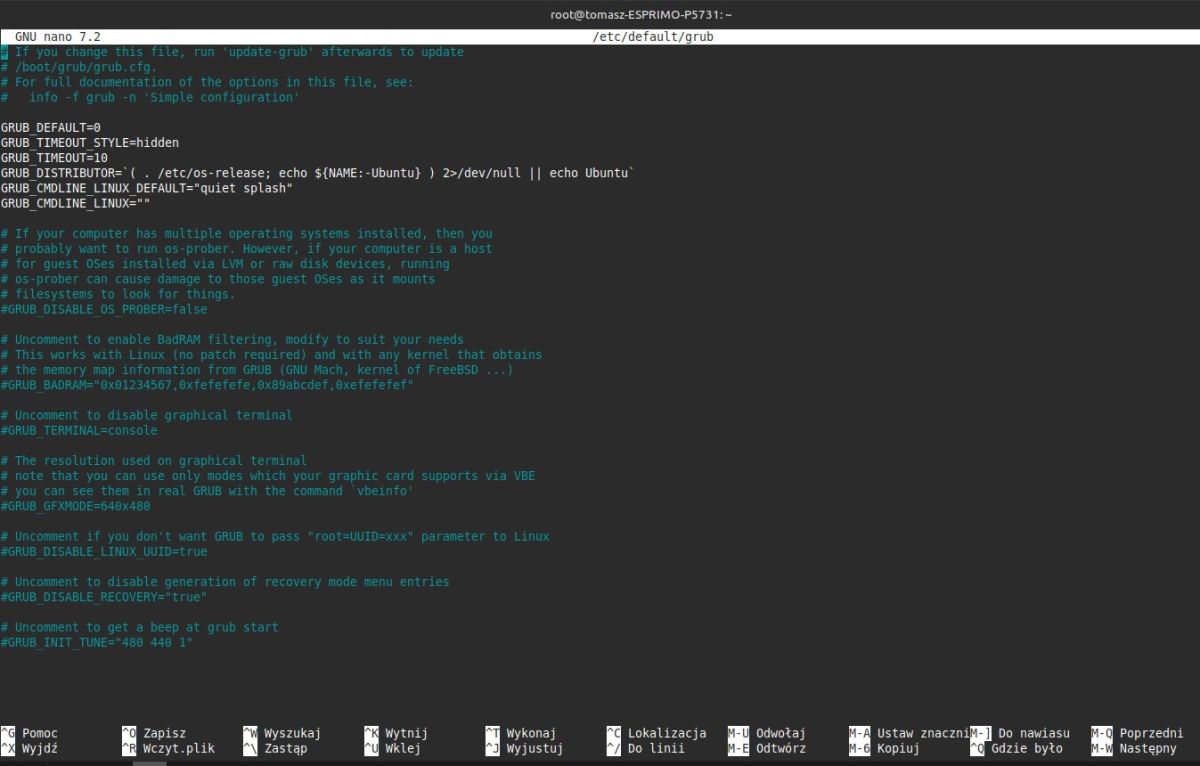The height and width of the screenshot is (766, 1200).
Task: Click comment about root=UUID=xxx parameter
Action: (275, 536)
